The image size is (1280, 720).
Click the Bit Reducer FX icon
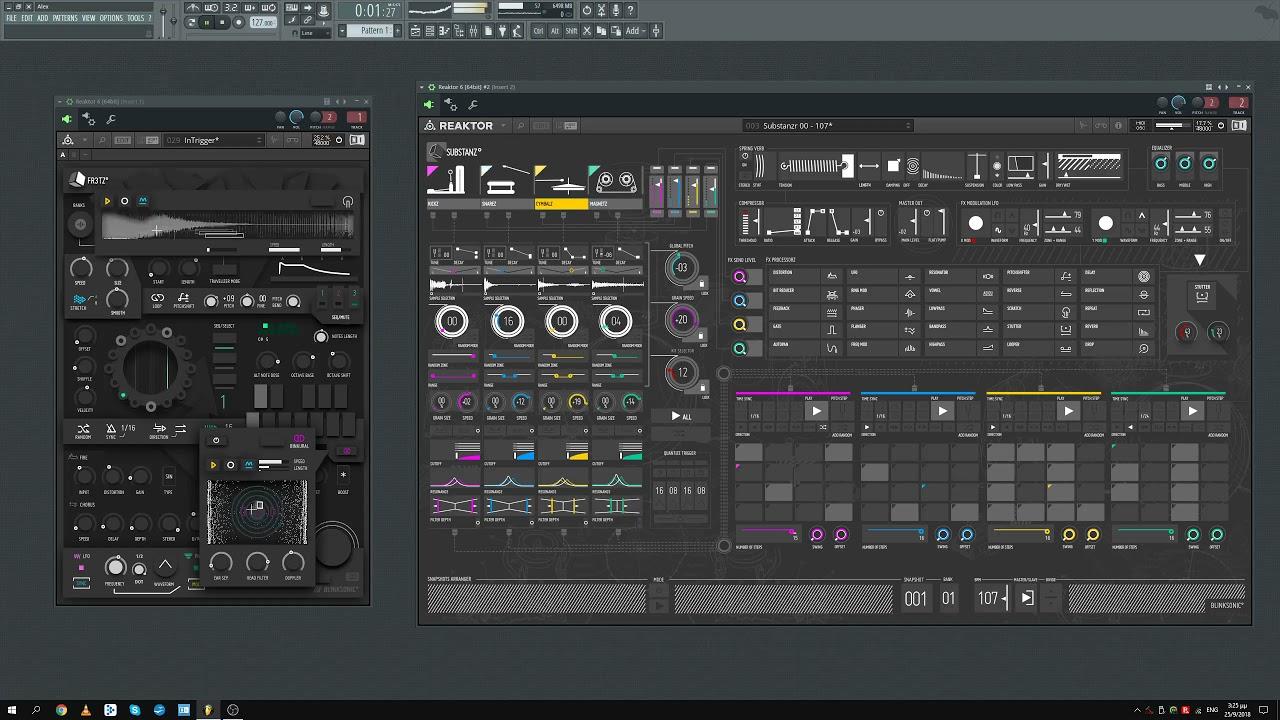[x=832, y=292]
